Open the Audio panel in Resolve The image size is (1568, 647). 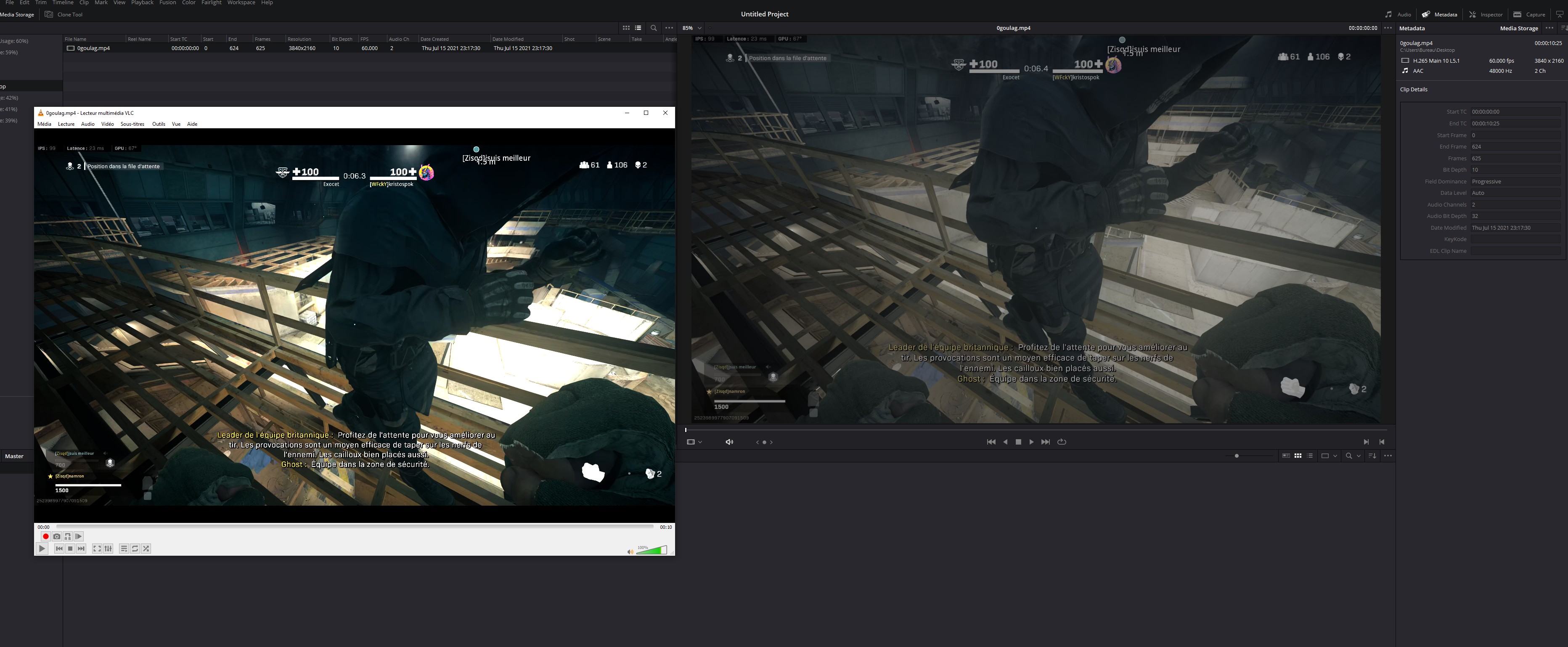click(x=1398, y=14)
